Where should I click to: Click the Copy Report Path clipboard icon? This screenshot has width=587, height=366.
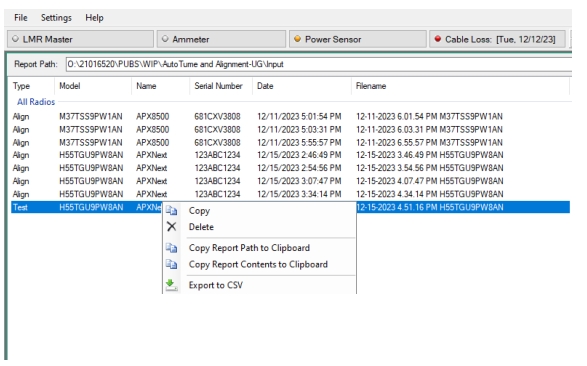click(171, 248)
